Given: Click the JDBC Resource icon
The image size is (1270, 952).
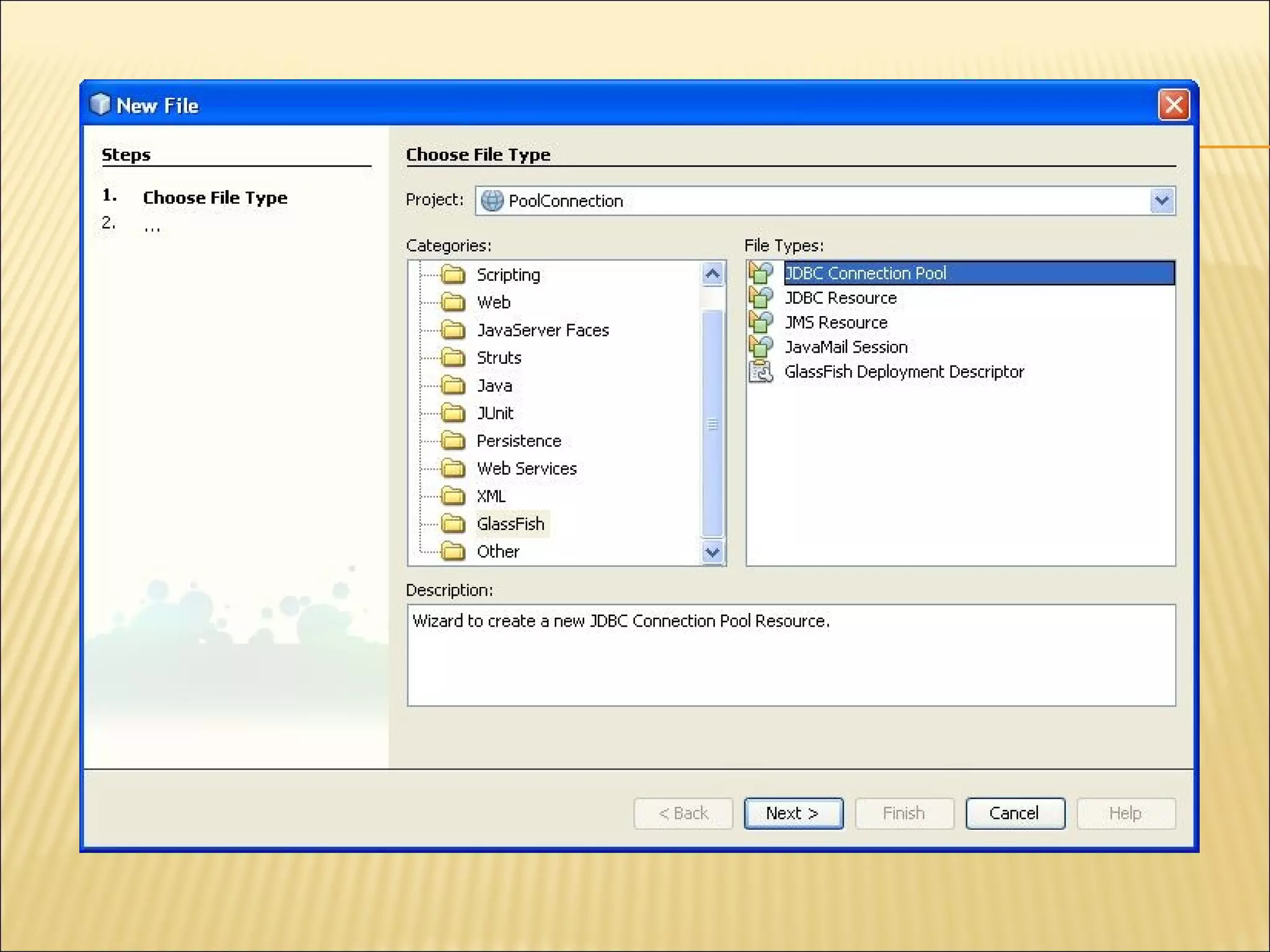Looking at the screenshot, I should pyautogui.click(x=761, y=297).
